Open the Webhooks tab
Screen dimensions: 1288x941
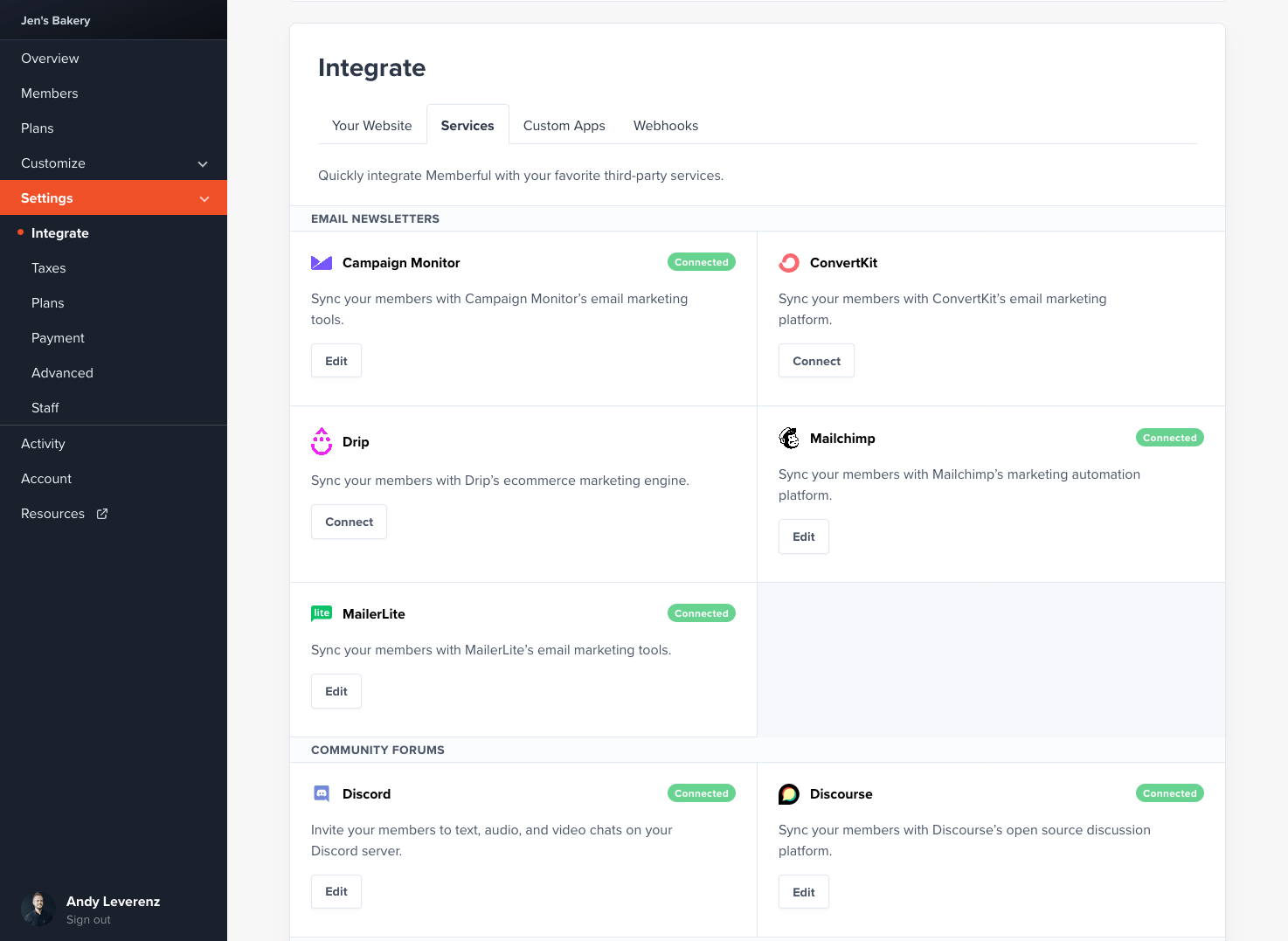pos(666,125)
